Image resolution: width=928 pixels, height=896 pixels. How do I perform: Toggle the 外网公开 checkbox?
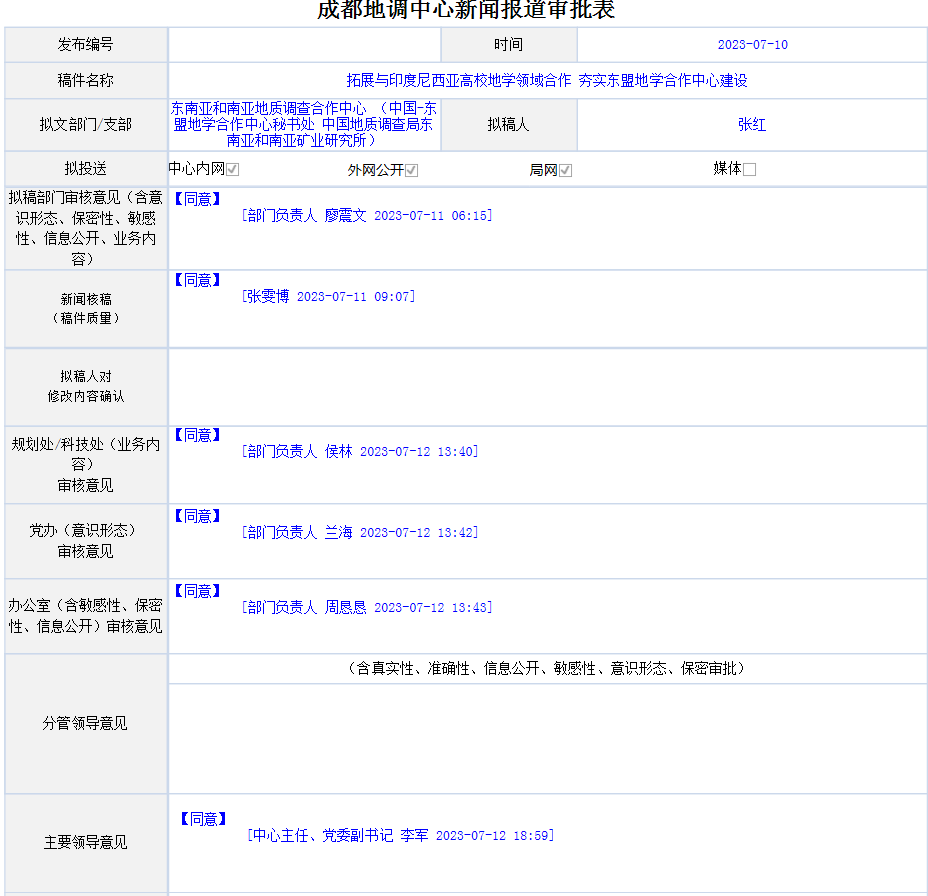point(411,170)
